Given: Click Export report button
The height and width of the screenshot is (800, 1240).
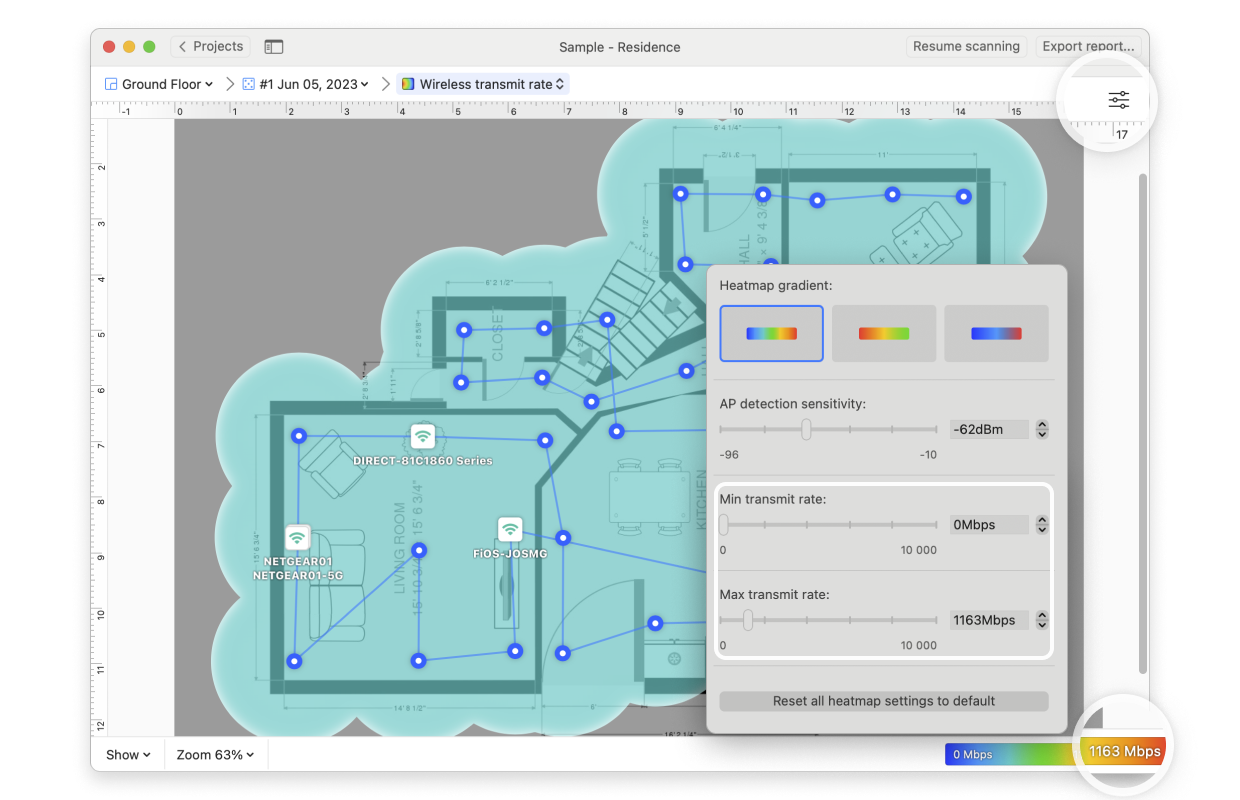Looking at the screenshot, I should [x=1088, y=47].
